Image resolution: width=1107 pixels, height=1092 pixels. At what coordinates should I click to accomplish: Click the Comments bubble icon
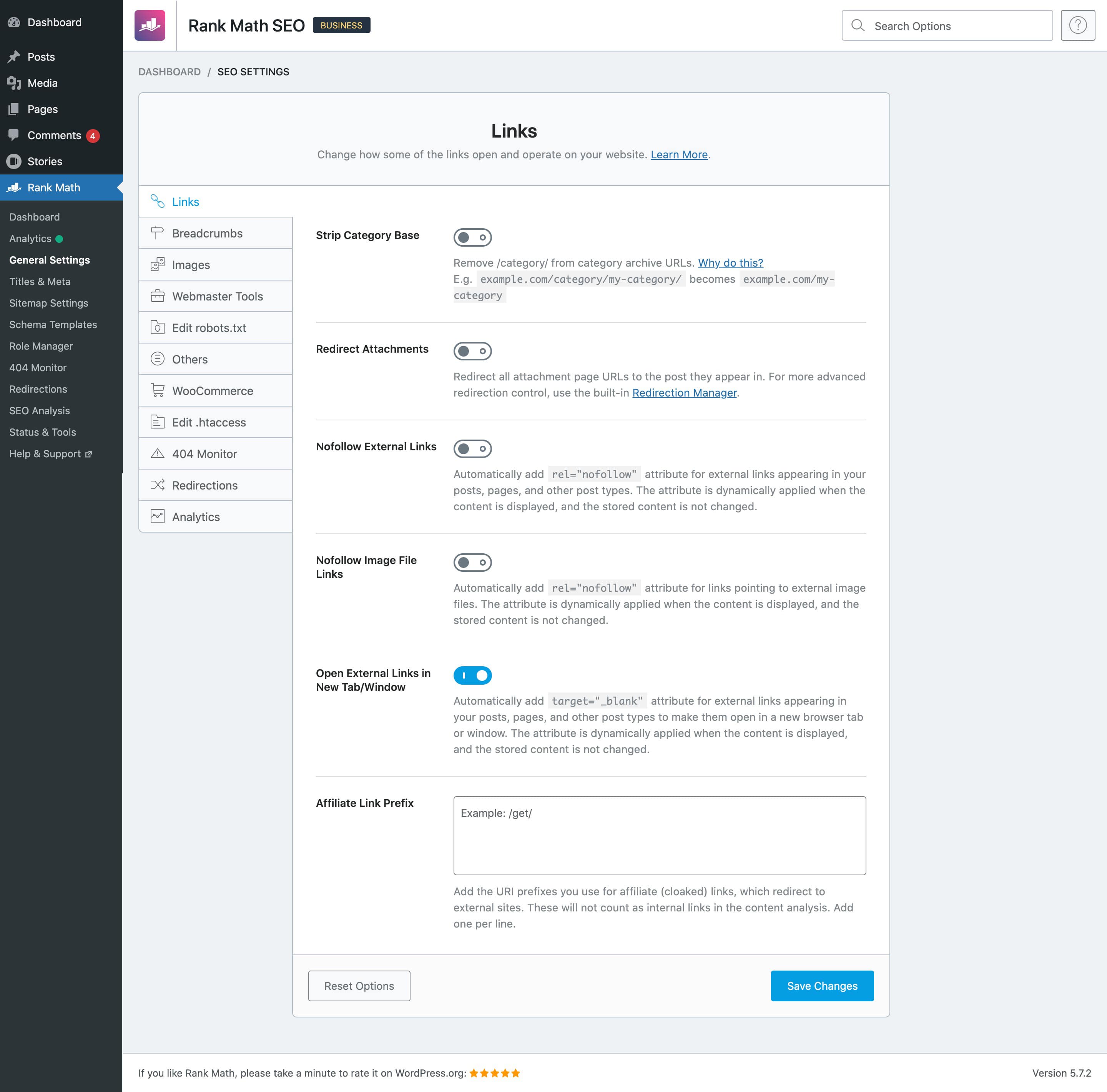14,135
